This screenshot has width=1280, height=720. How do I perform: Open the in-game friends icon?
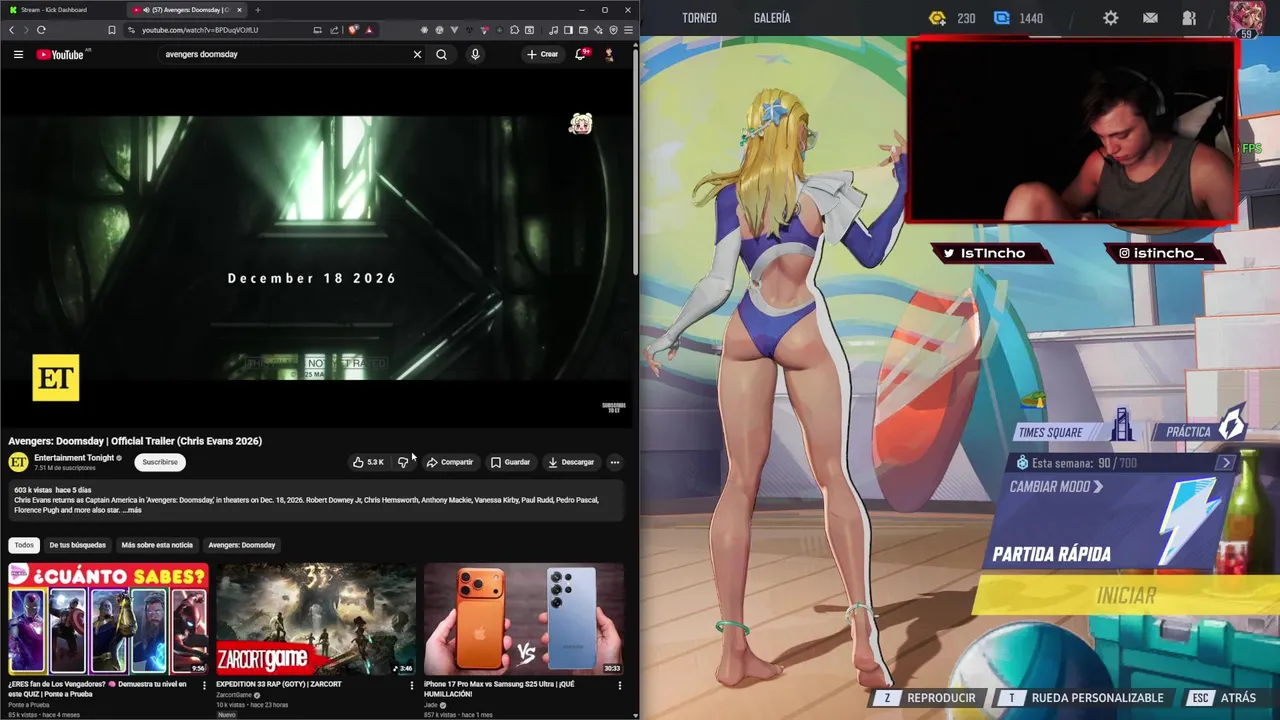(1189, 18)
